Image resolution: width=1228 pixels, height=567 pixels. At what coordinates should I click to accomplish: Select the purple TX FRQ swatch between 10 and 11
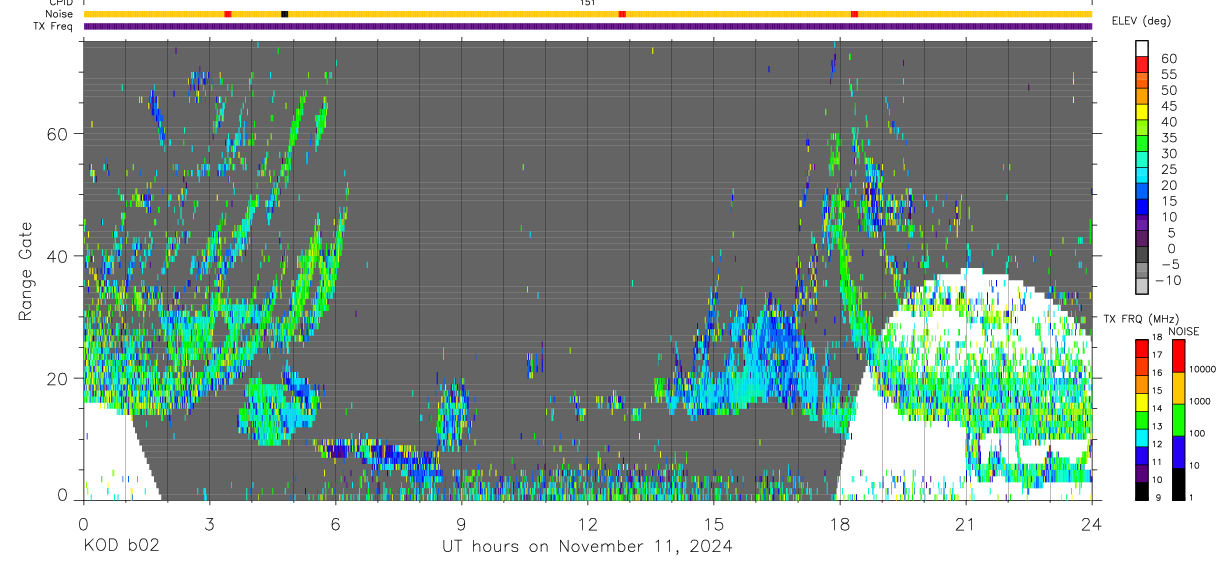(x=1142, y=474)
